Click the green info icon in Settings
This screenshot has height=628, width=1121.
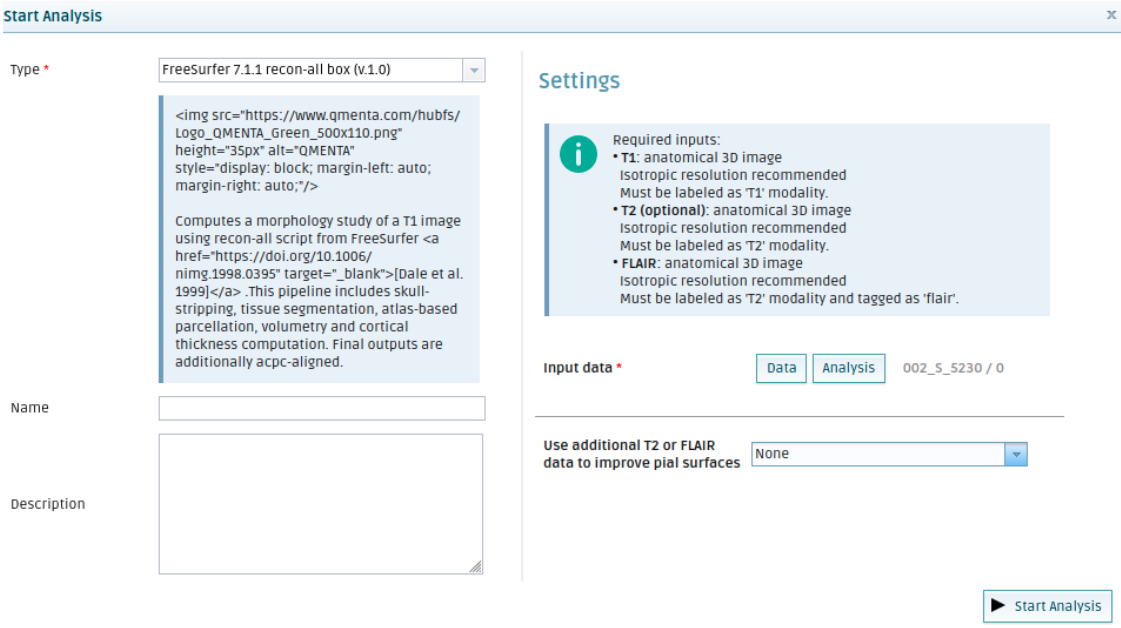pyautogui.click(x=578, y=154)
